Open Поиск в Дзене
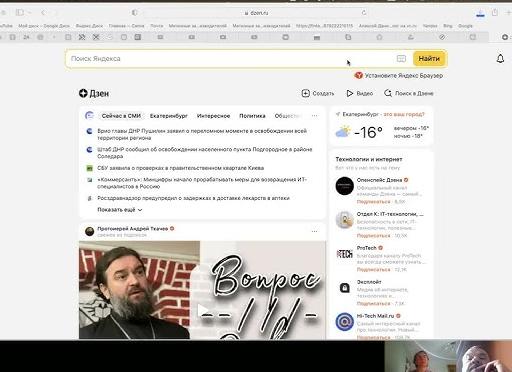This screenshot has width=512, height=372. coord(409,93)
